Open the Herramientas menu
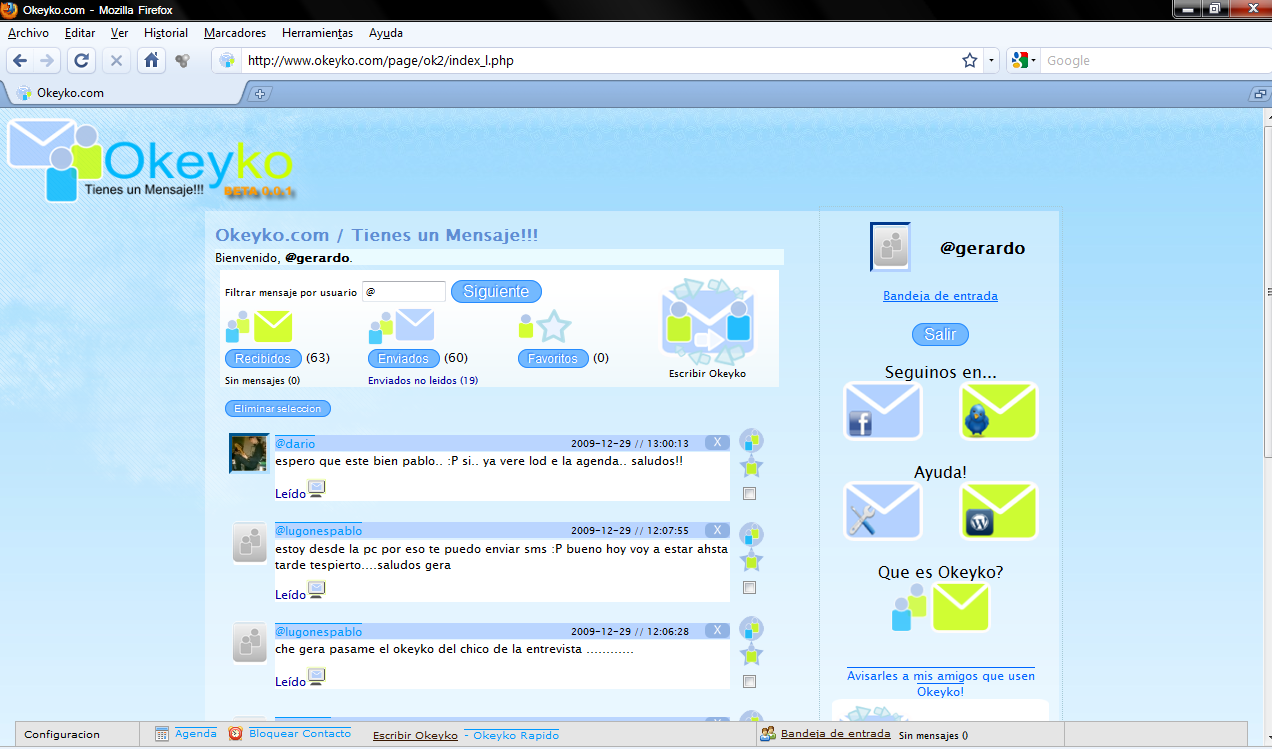The width and height of the screenshot is (1272, 749). (317, 33)
